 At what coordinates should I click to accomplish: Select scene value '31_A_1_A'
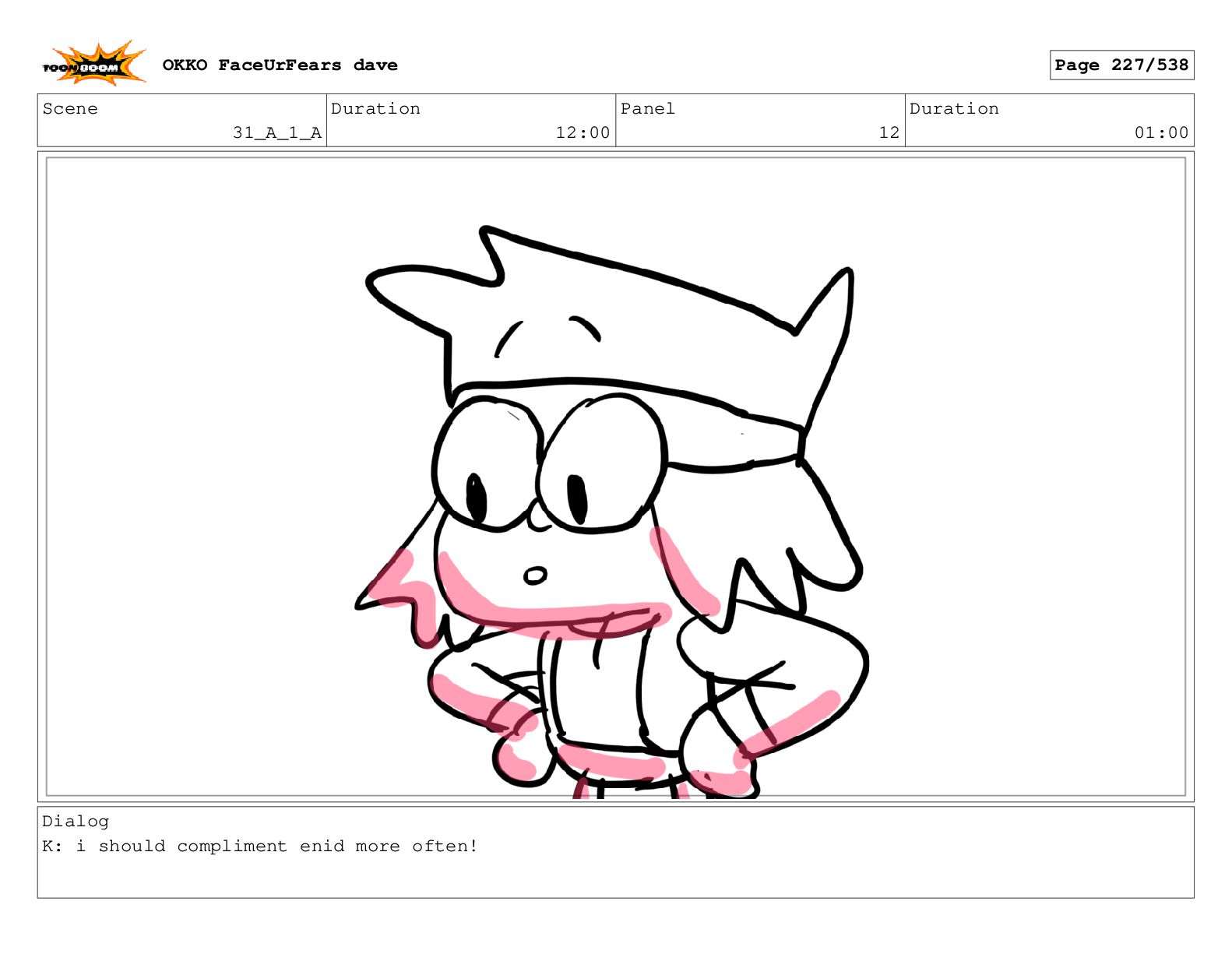(x=277, y=133)
